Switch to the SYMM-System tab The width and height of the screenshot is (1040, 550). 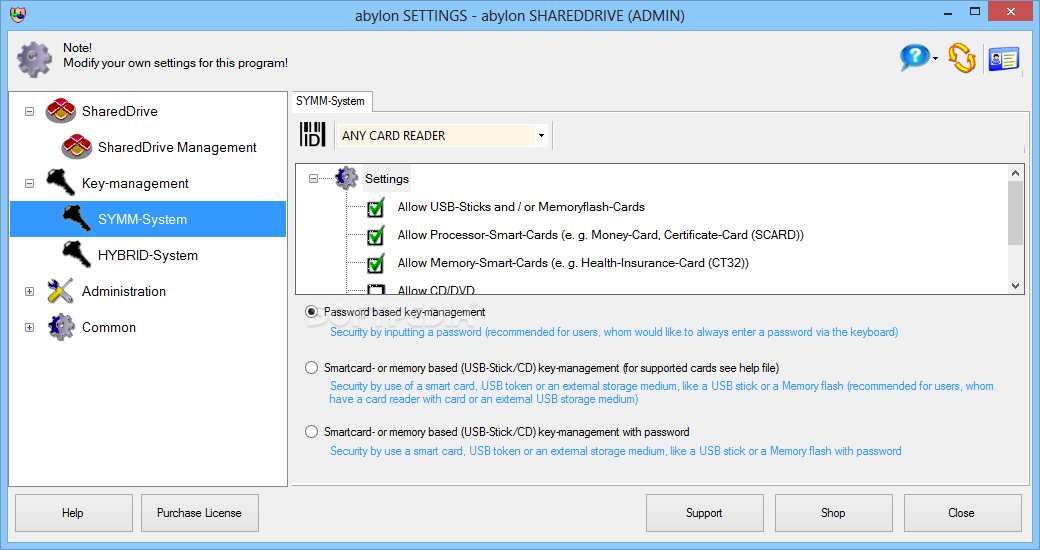click(x=330, y=101)
